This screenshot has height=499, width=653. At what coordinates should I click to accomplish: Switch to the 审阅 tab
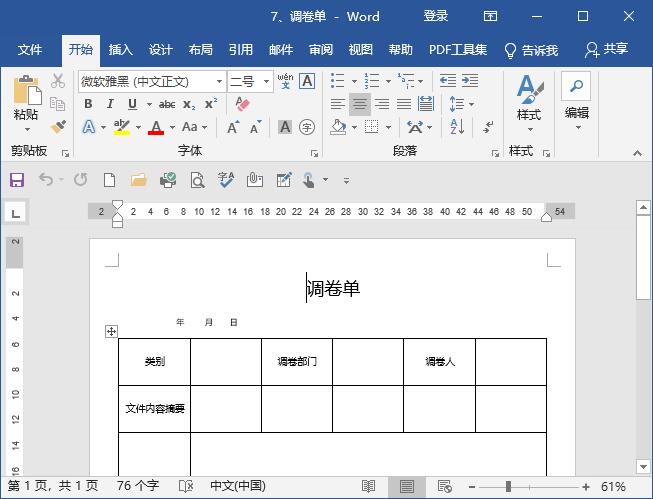(x=321, y=50)
